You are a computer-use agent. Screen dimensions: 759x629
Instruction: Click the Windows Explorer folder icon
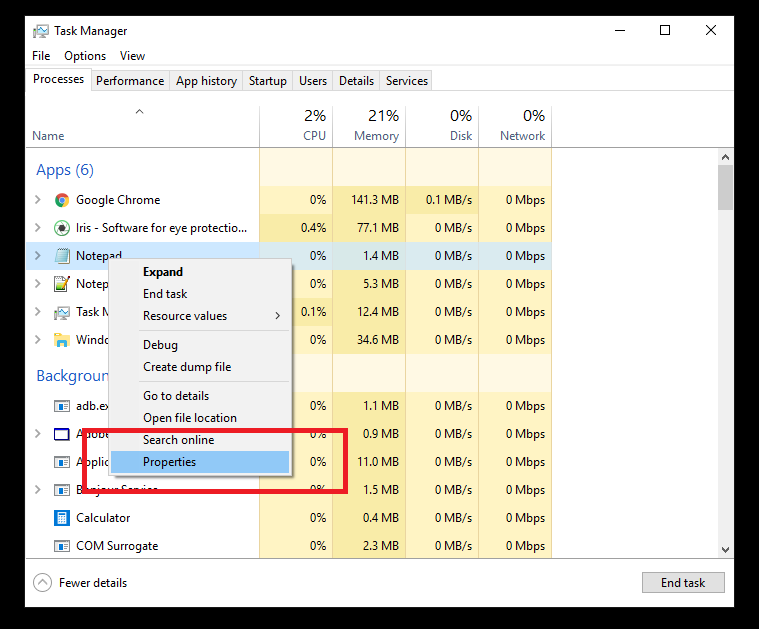(x=61, y=340)
